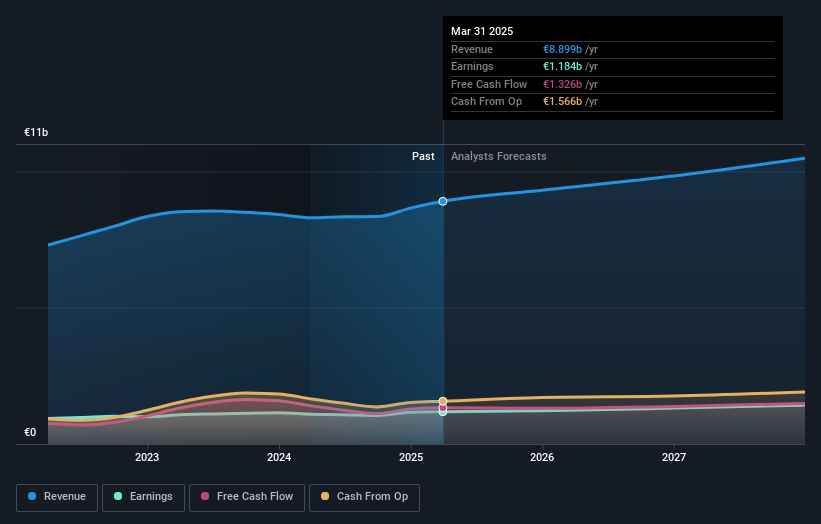Screen dimensions: 821x524
Task: Click the Past label on the chart
Action: 423,157
